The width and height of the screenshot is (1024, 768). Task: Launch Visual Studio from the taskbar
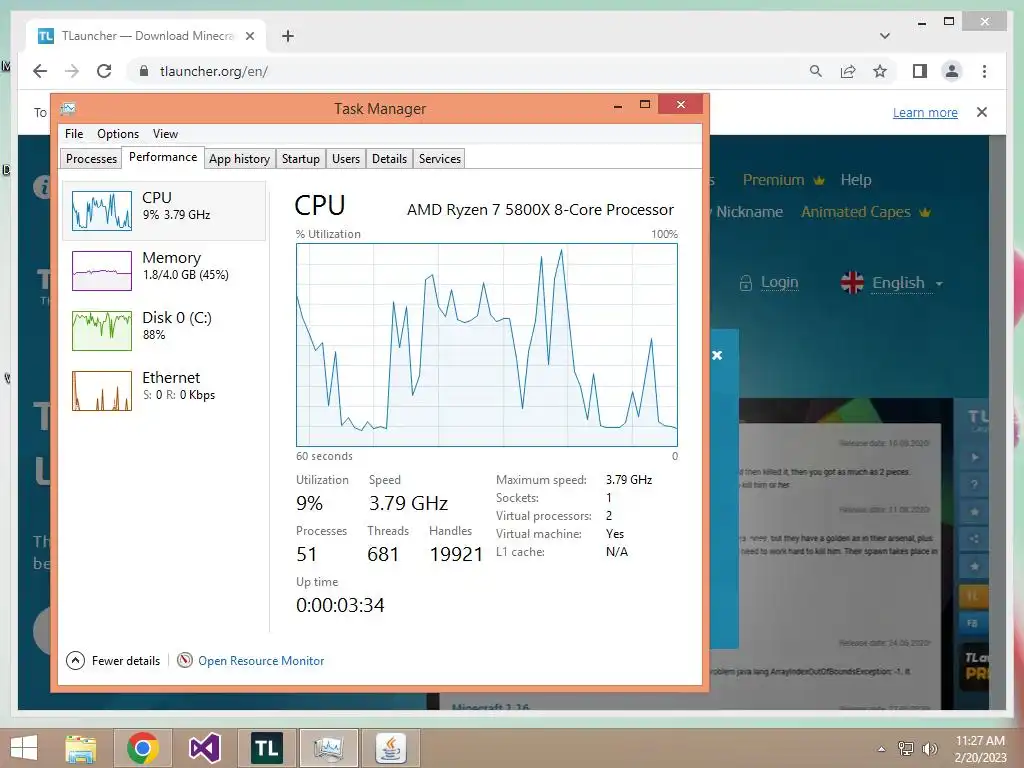pos(204,748)
